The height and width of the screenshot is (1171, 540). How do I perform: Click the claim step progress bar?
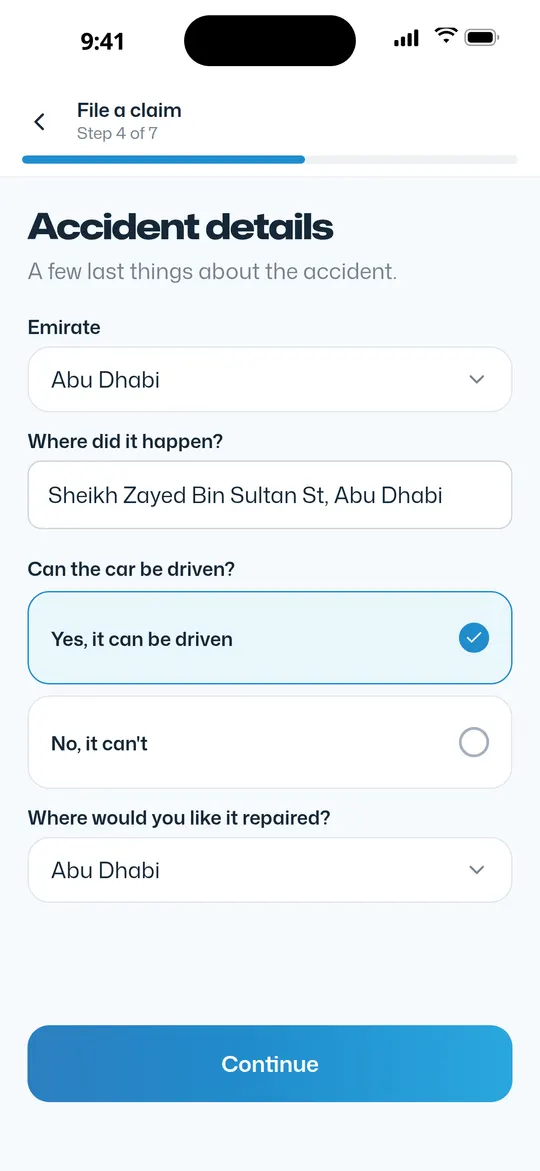(270, 159)
